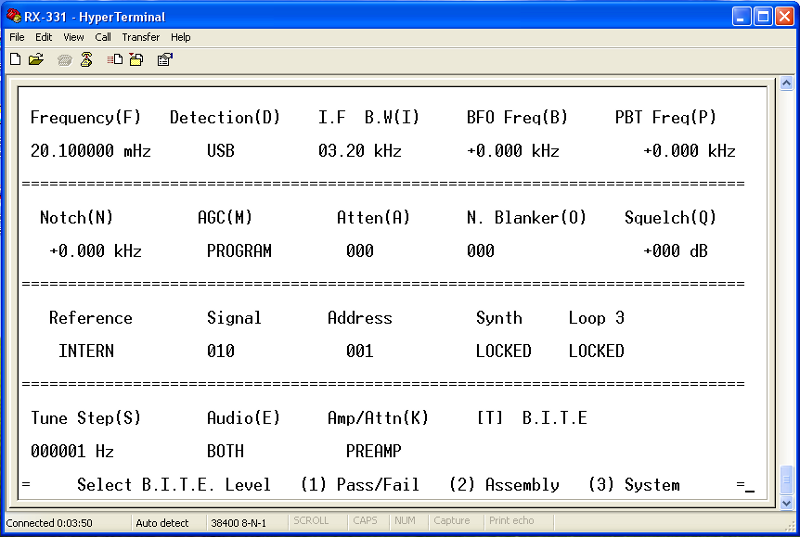Maximize the HyperTerminal window
This screenshot has width=800, height=537.
point(762,16)
